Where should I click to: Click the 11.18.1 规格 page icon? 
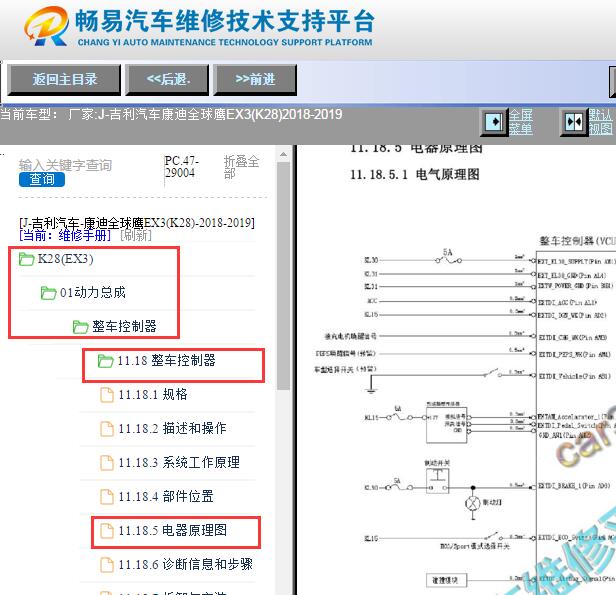pos(106,395)
